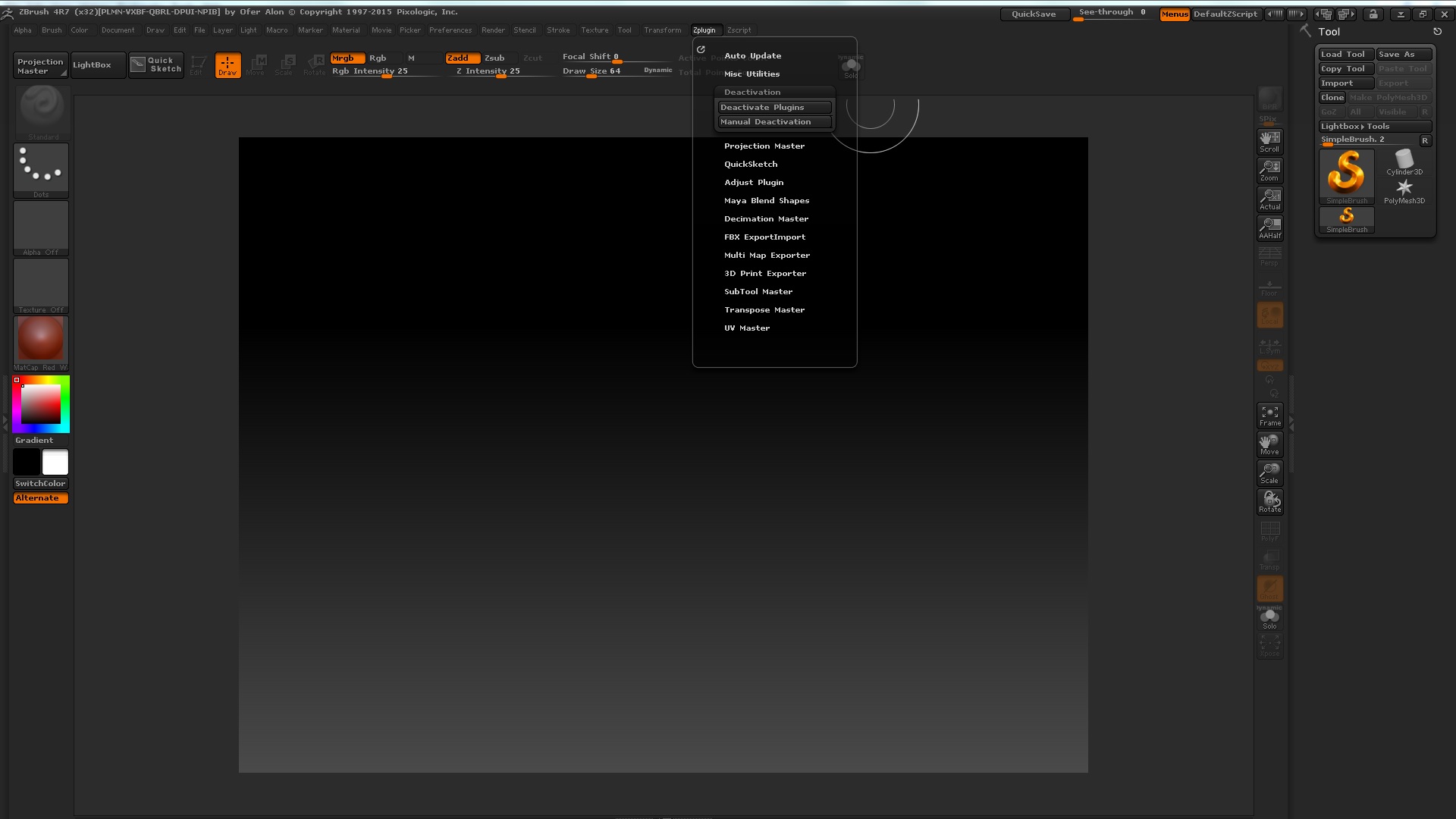Click the Manual Deactivation button
The height and width of the screenshot is (819, 1456).
click(x=774, y=122)
